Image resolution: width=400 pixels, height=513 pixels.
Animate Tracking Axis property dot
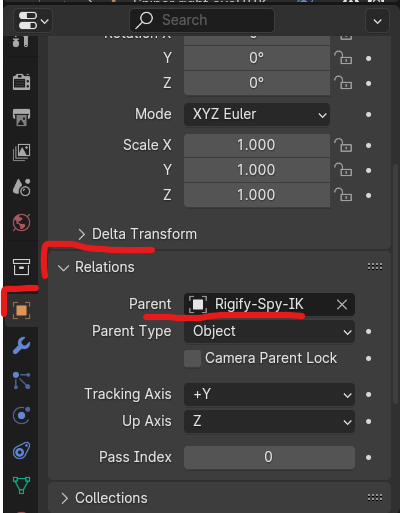[x=368, y=395]
